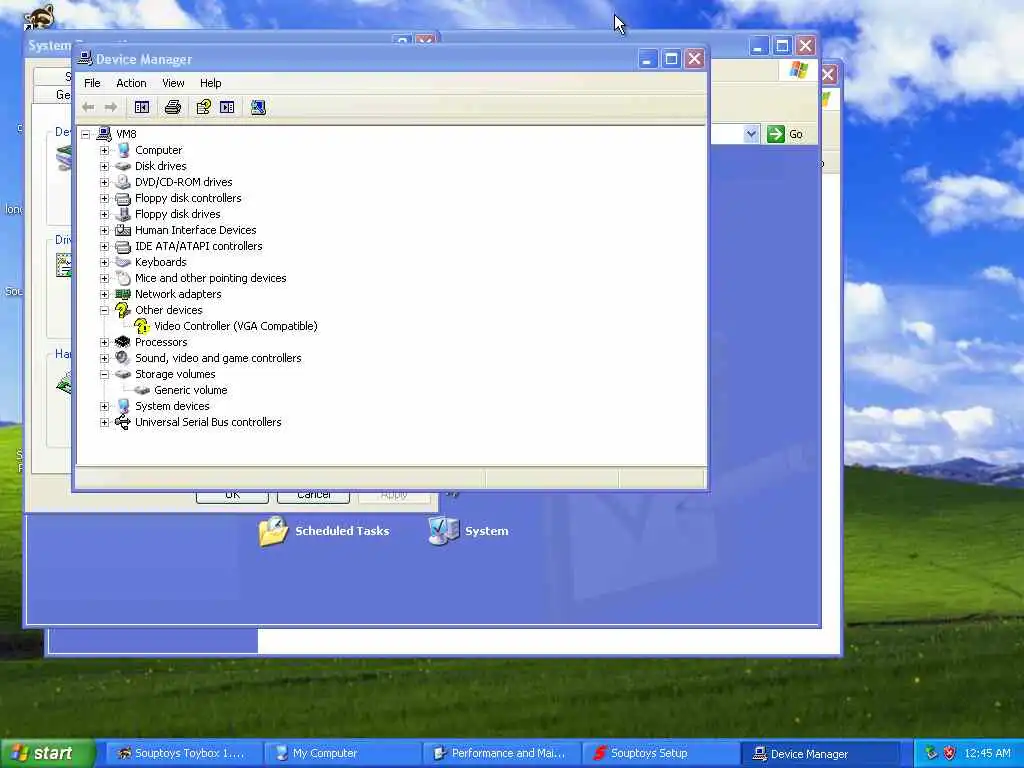
Task: Expand the Computer node
Action: 104,150
